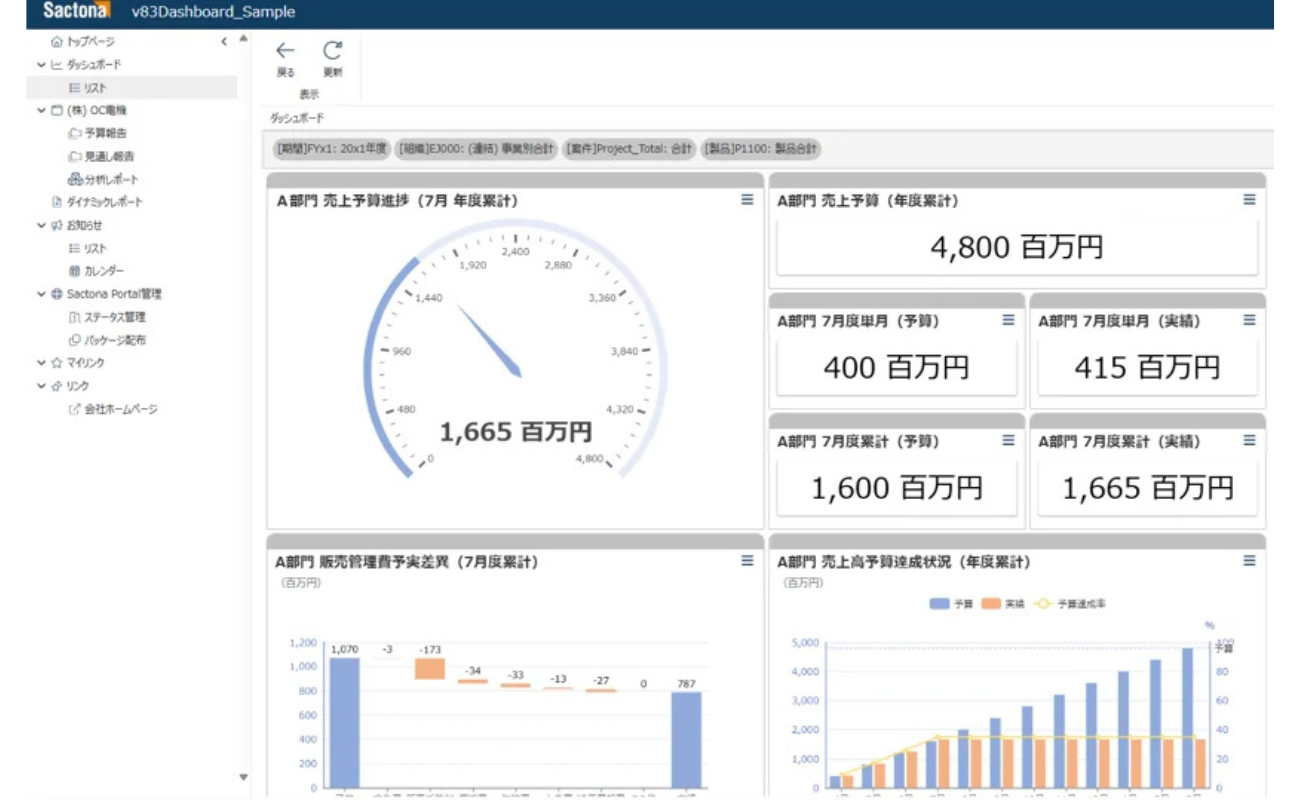Toggle 予算達成率 line legend entry
1300x800 pixels.
tap(1070, 604)
